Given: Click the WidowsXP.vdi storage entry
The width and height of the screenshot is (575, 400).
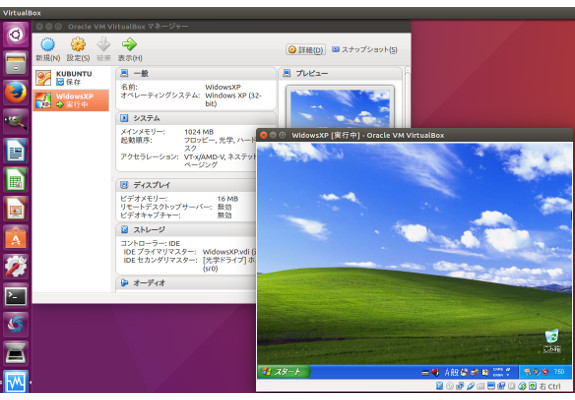Looking at the screenshot, I should [x=229, y=252].
